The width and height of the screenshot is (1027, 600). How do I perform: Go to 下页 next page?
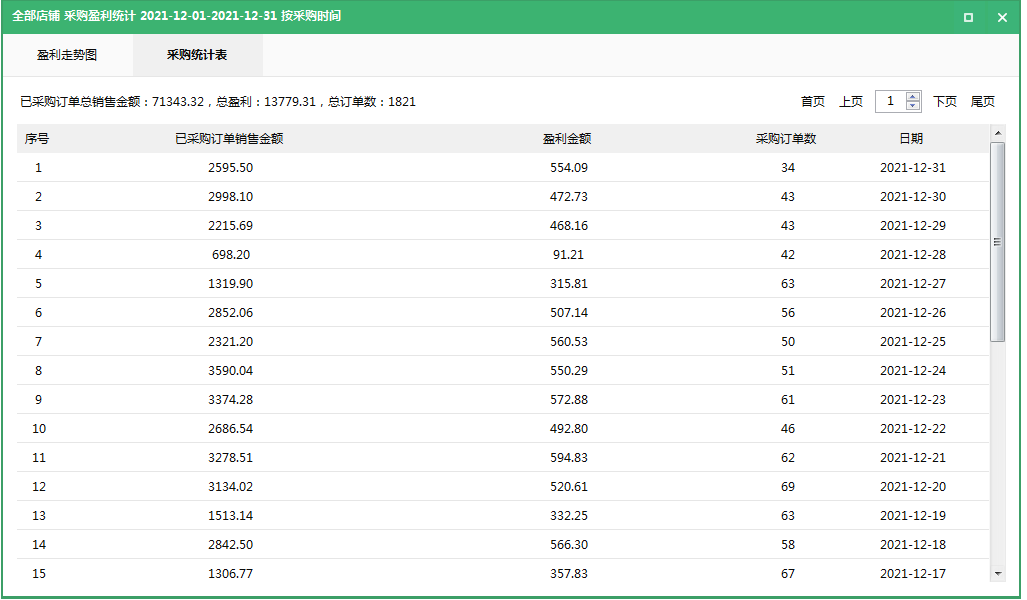pos(945,102)
